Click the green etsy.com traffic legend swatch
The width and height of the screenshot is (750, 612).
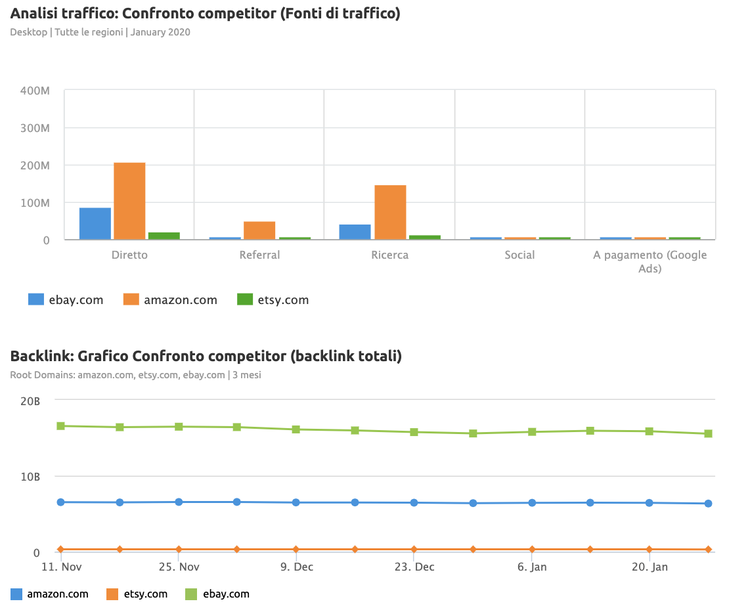(245, 300)
